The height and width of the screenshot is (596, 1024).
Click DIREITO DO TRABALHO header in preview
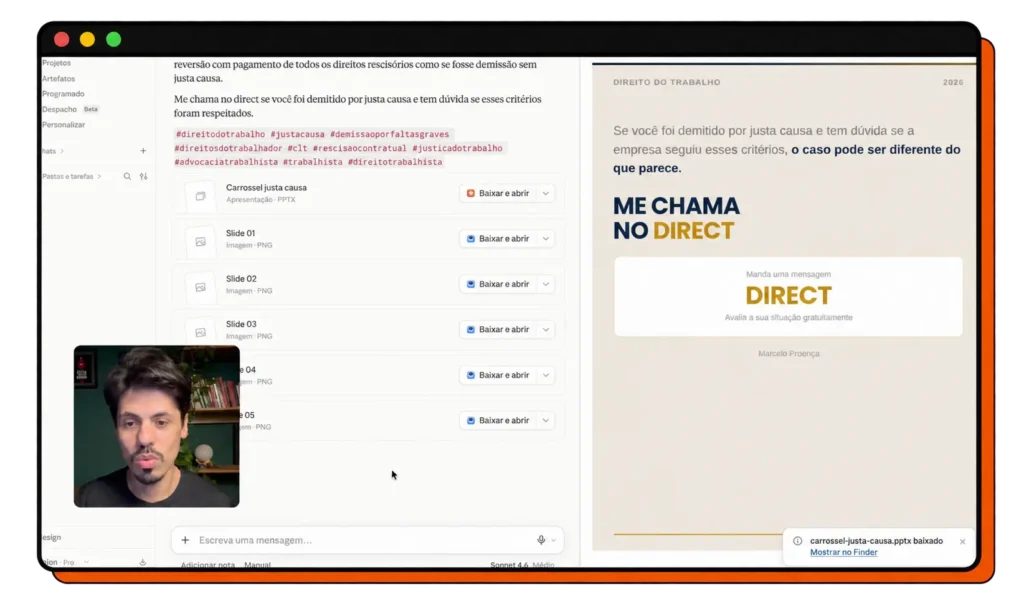[666, 82]
